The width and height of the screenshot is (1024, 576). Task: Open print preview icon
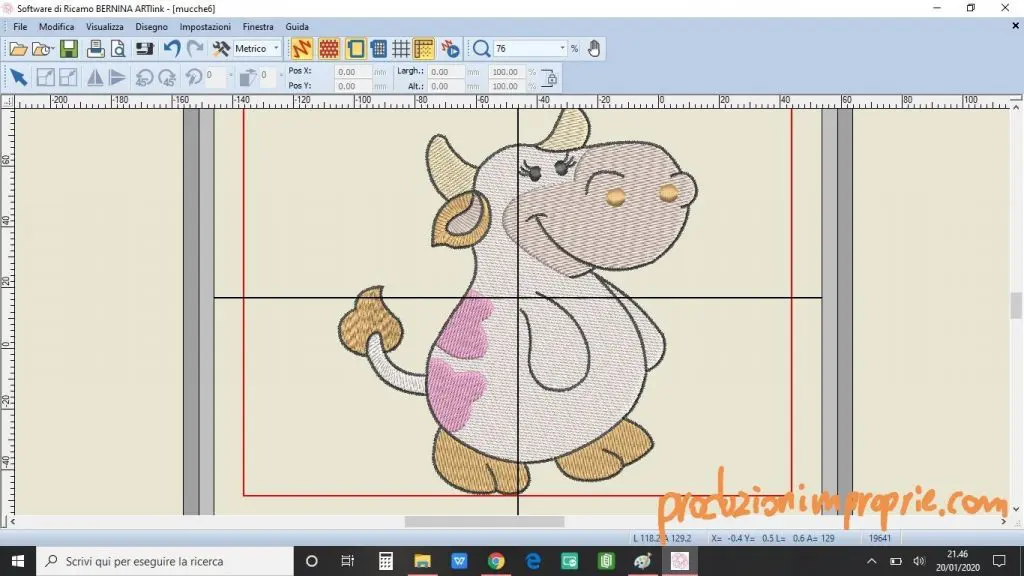pos(118,49)
